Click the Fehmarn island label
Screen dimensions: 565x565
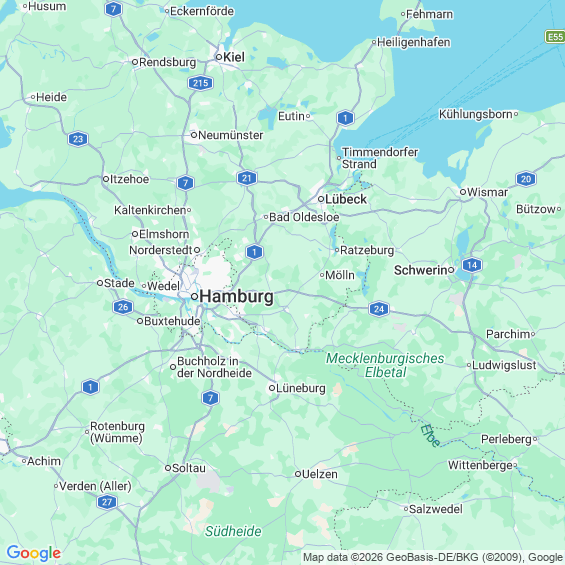[x=430, y=14]
